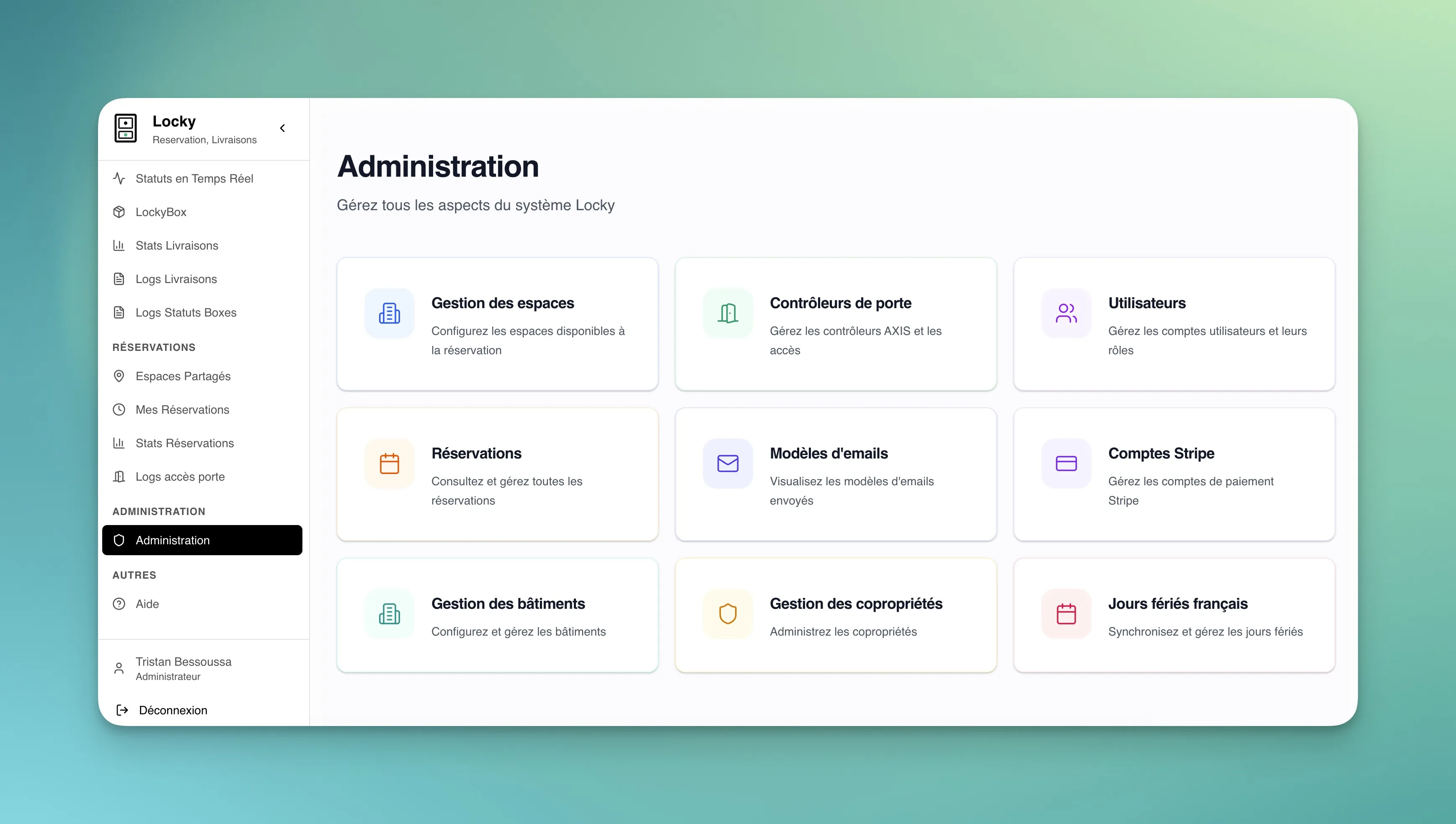Click 'Gérez tous les aspects du système Locky' subtitle
The height and width of the screenshot is (824, 1456).
click(475, 205)
